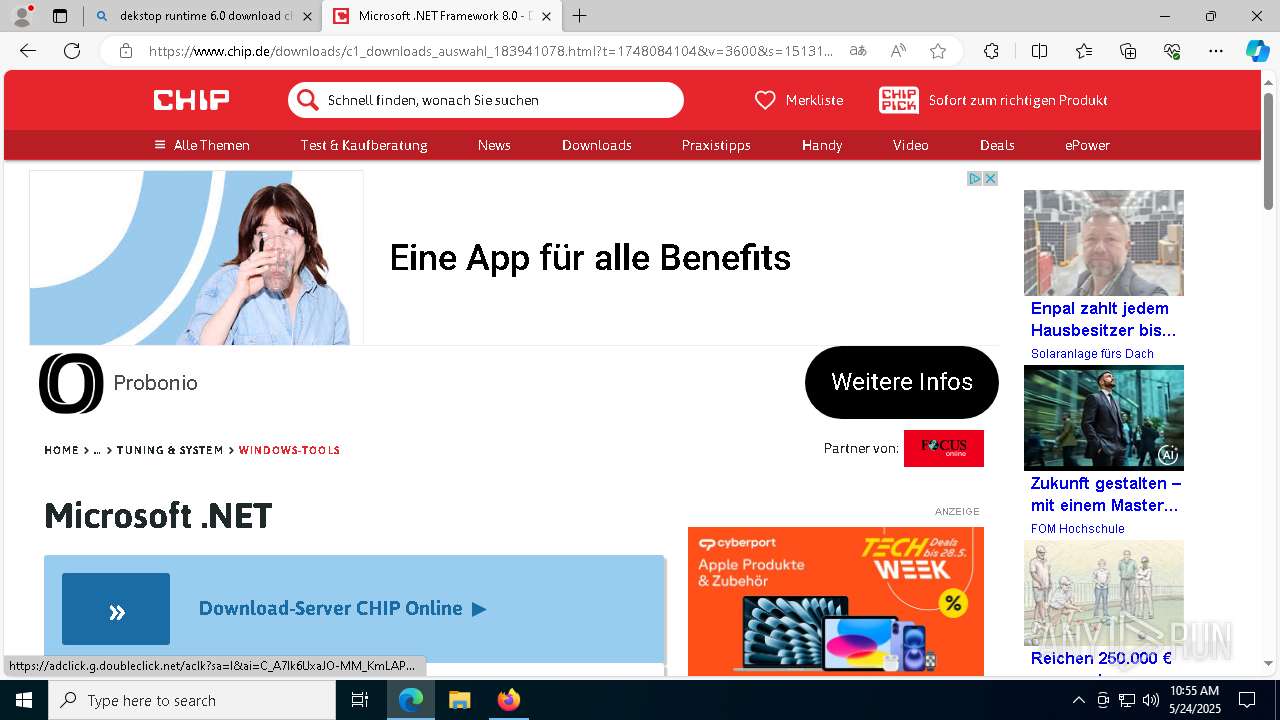The height and width of the screenshot is (720, 1280).
Task: Open Test & Kaufberatung menu
Action: (x=364, y=145)
